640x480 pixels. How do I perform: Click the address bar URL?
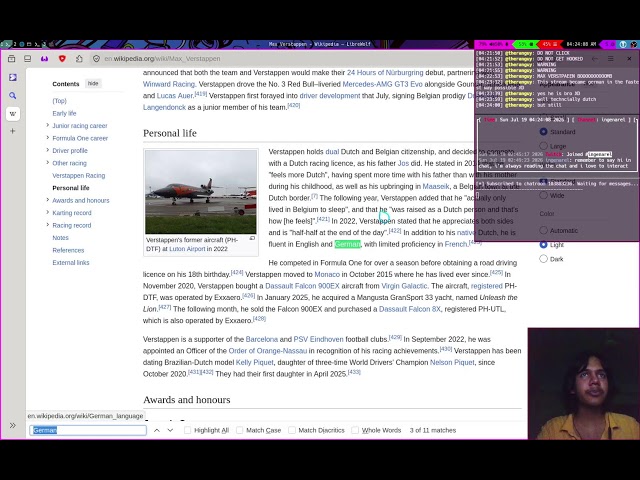pyautogui.click(x=162, y=59)
